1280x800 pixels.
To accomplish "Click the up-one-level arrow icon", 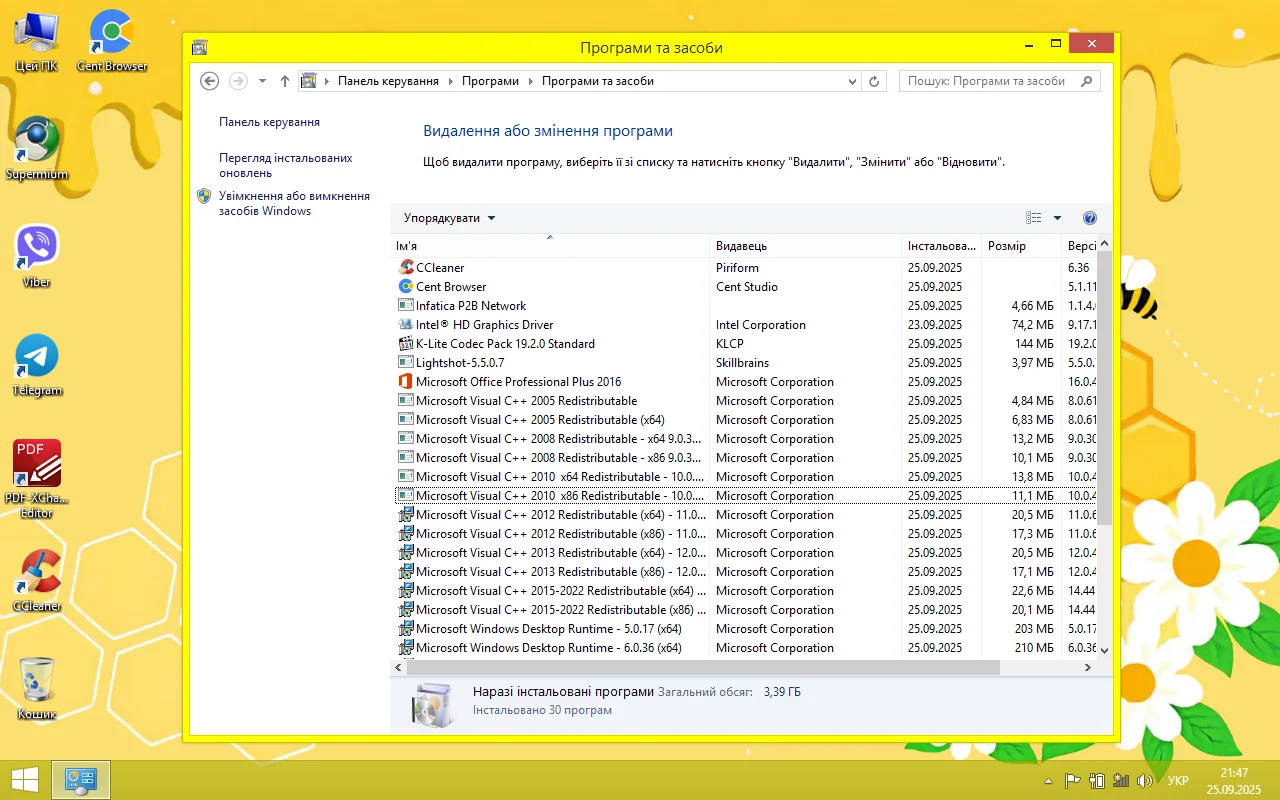I will [285, 81].
